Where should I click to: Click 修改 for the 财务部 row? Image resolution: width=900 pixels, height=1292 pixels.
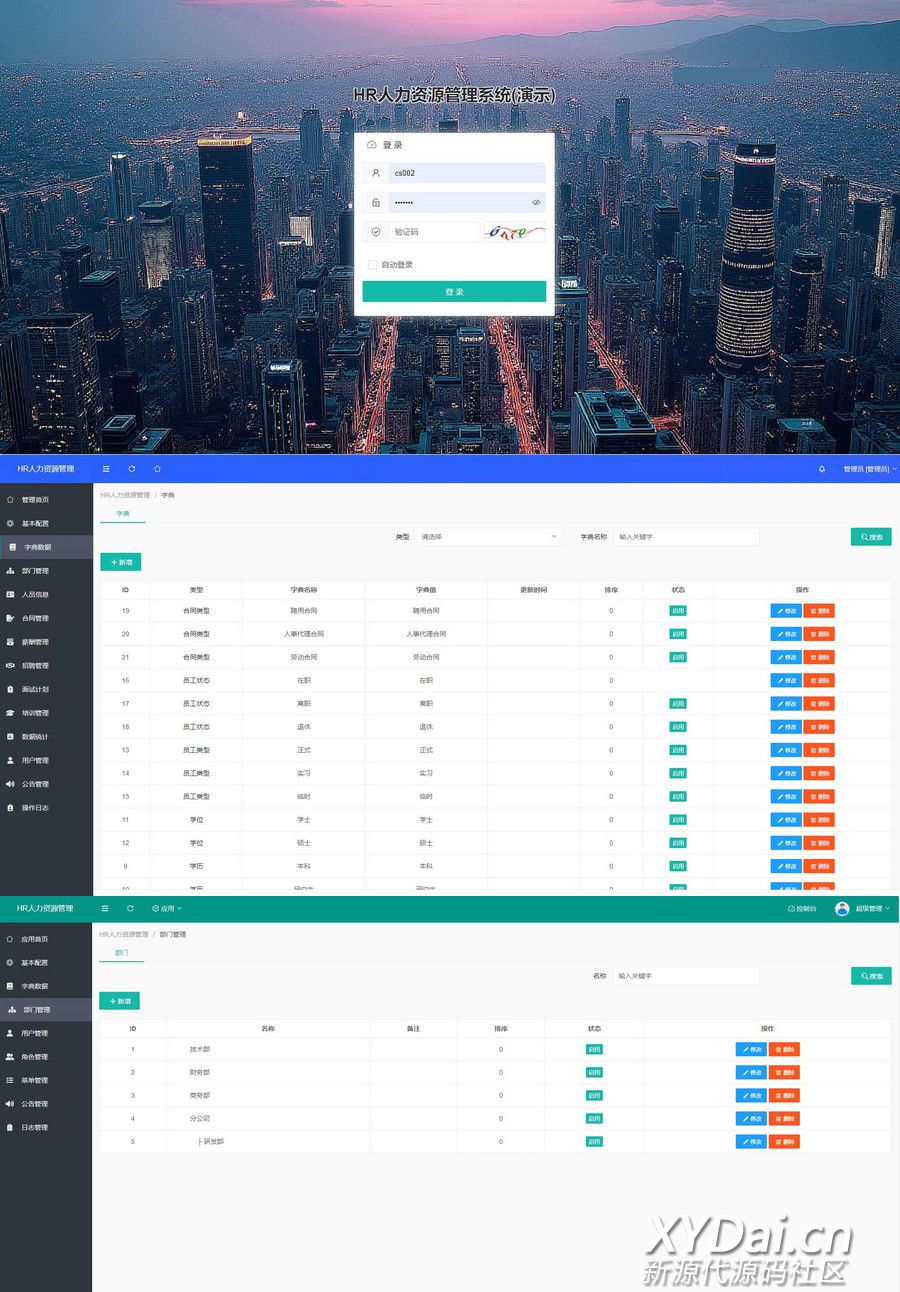[750, 1072]
